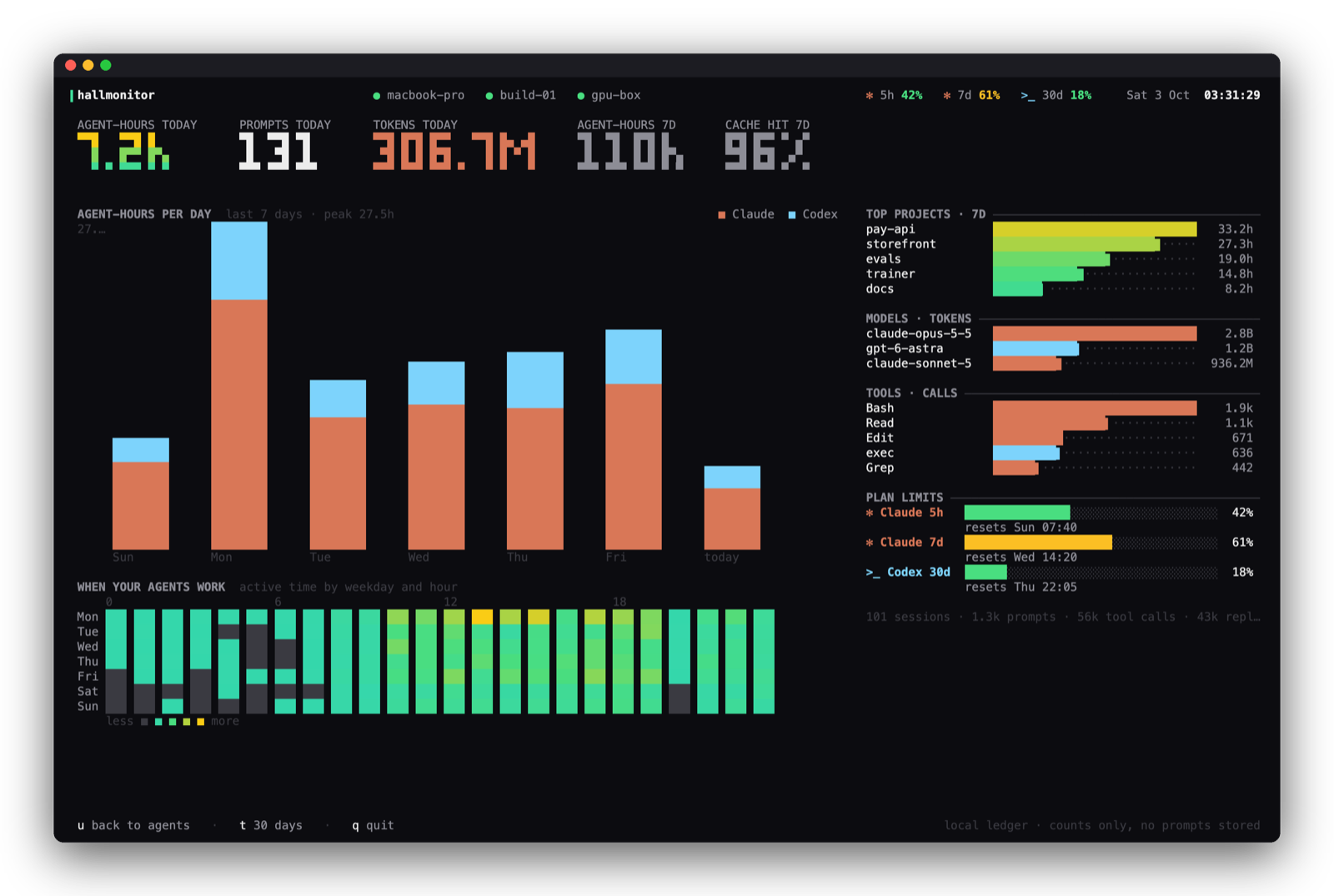Select the docs project row
Image resolution: width=1334 pixels, height=896 pixels.
point(1060,289)
